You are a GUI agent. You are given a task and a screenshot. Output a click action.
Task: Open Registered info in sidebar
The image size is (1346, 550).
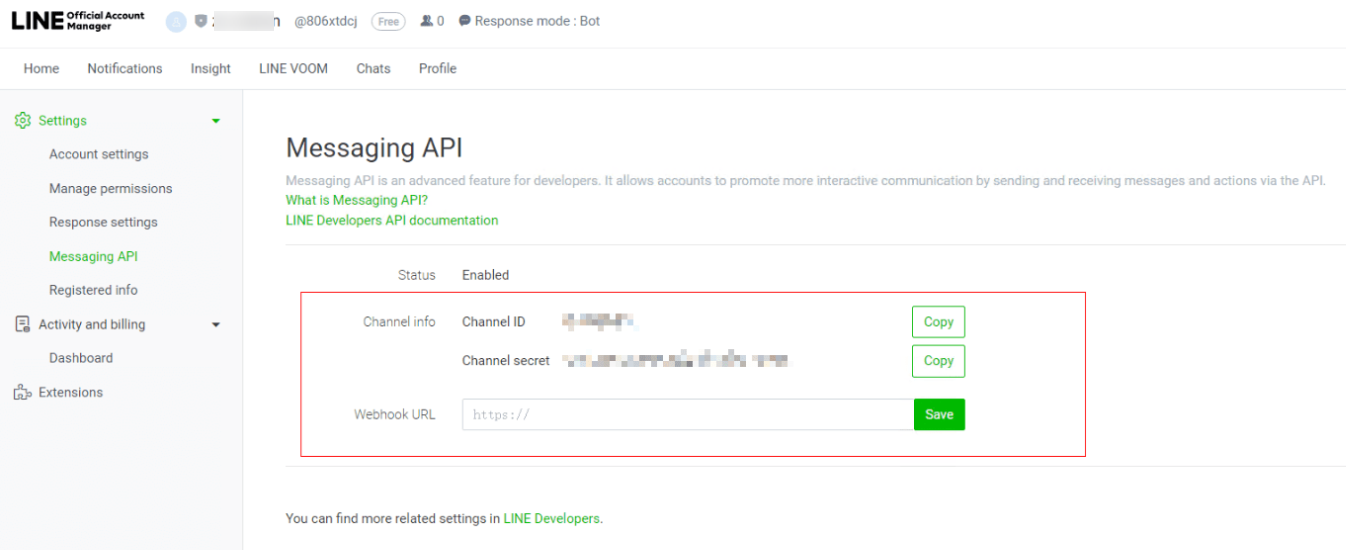tap(94, 290)
